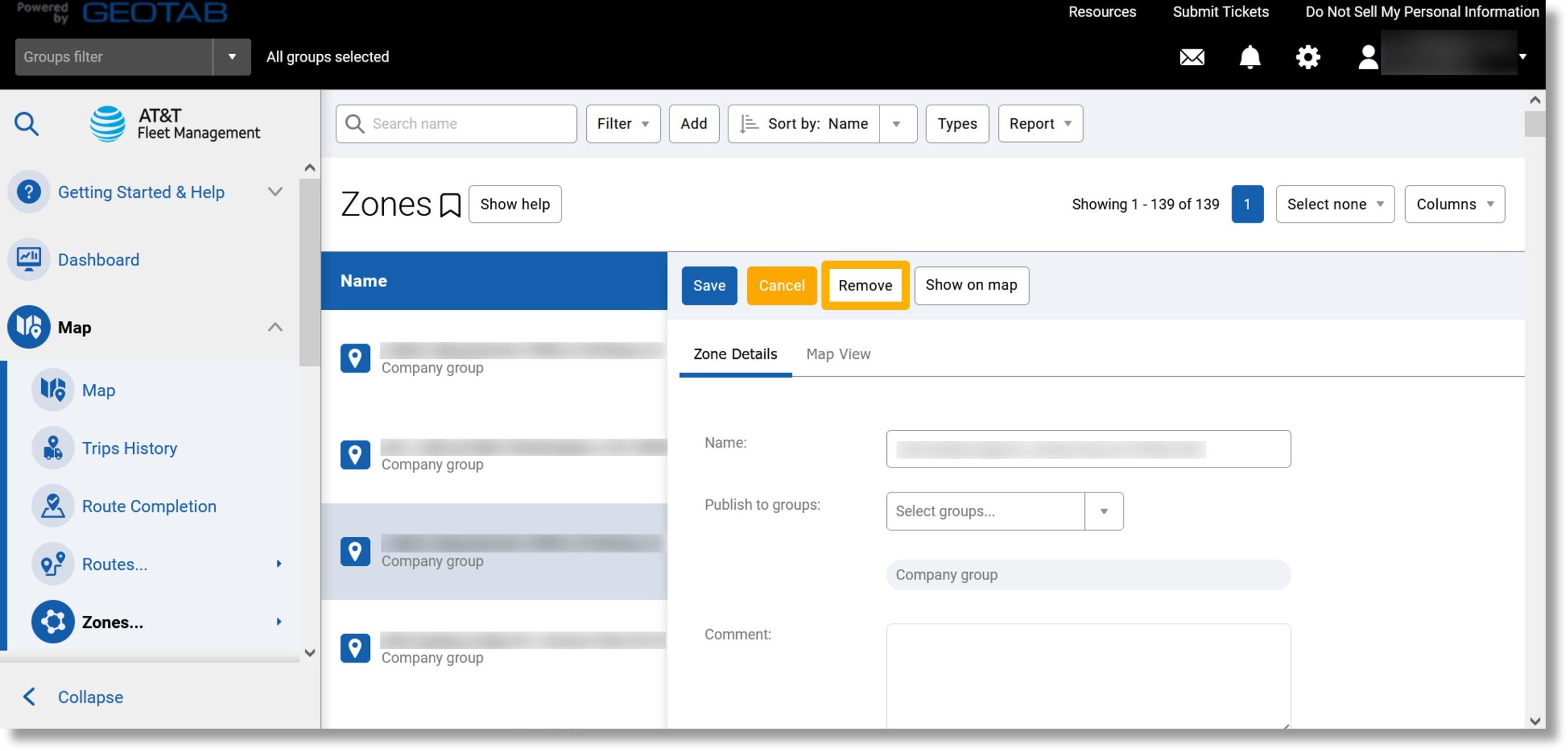The height and width of the screenshot is (751, 1568).
Task: Open Trips History menu item
Action: [130, 448]
